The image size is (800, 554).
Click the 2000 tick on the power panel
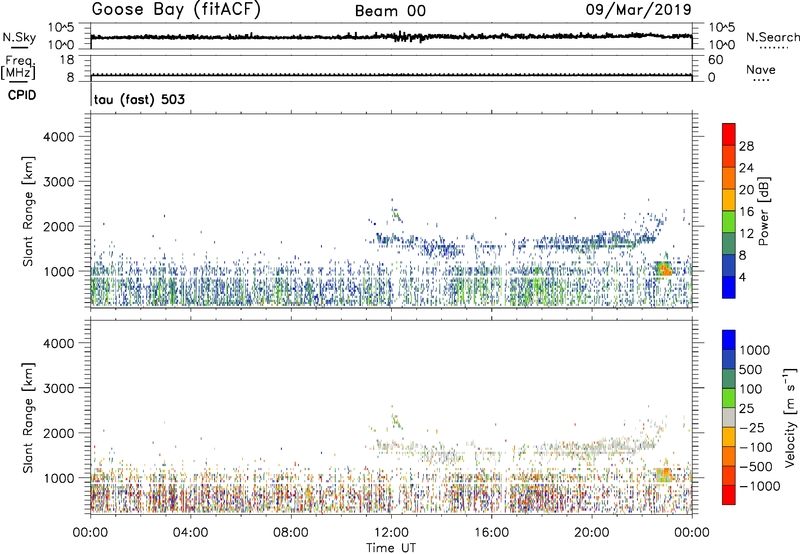[x=58, y=226]
